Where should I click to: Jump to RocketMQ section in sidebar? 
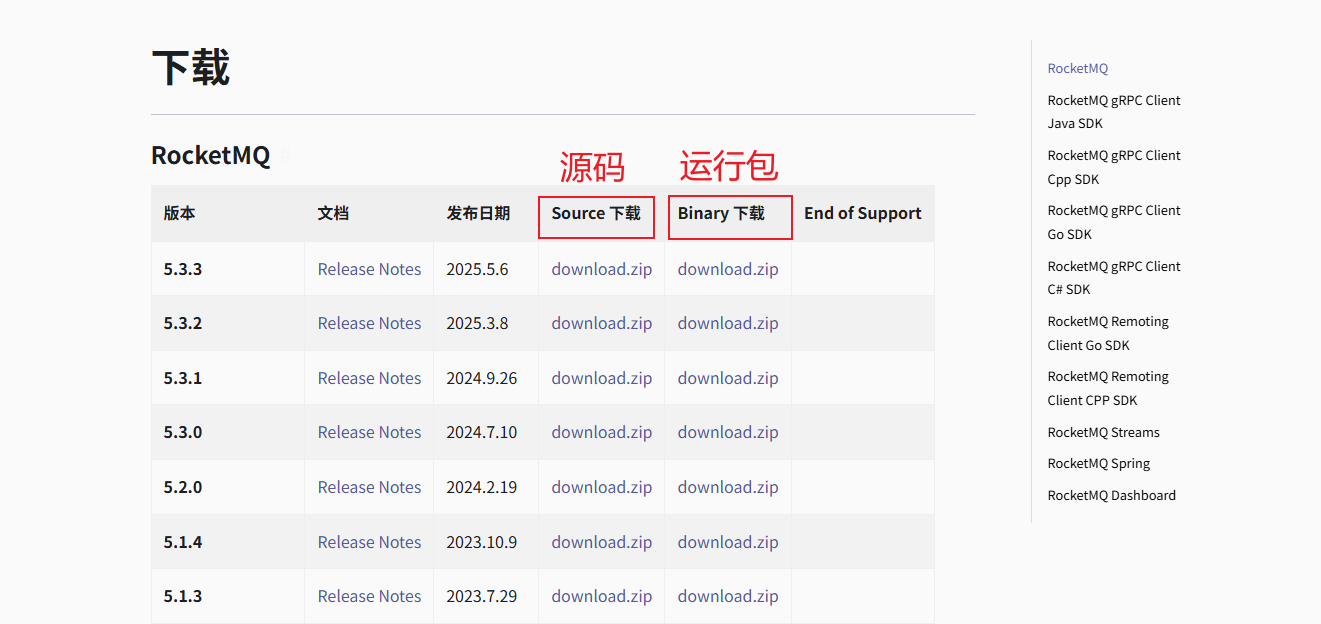(1078, 68)
